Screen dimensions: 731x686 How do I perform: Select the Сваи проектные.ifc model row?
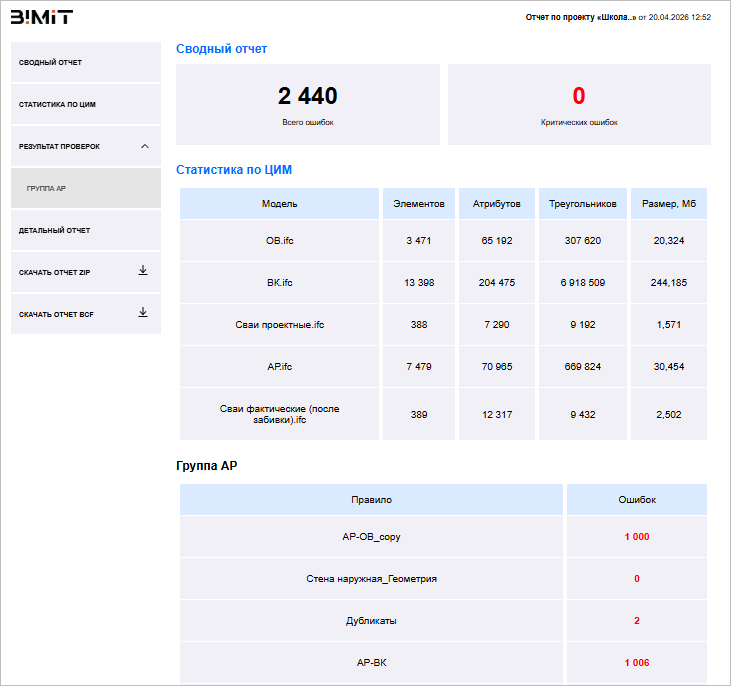[279, 325]
